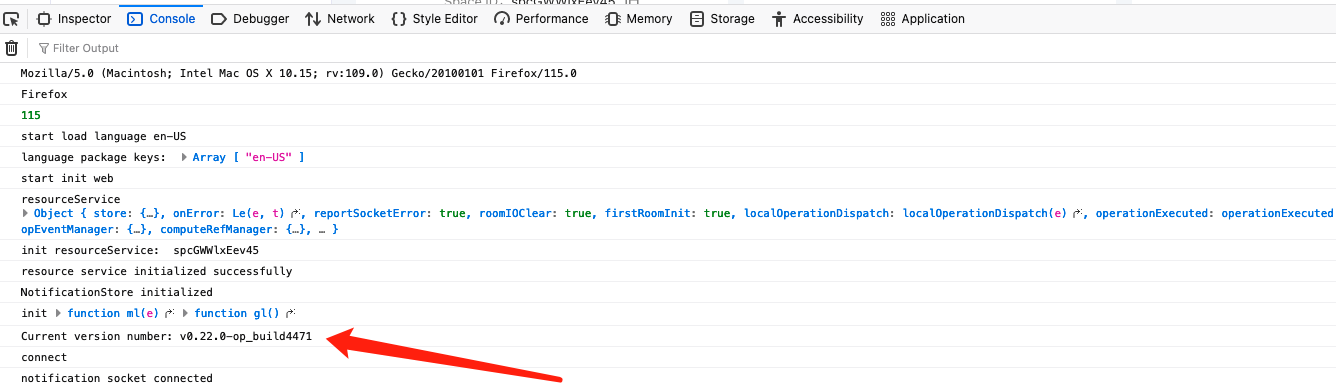This screenshot has width=1336, height=387.
Task: Open the Network panel
Action: click(340, 19)
